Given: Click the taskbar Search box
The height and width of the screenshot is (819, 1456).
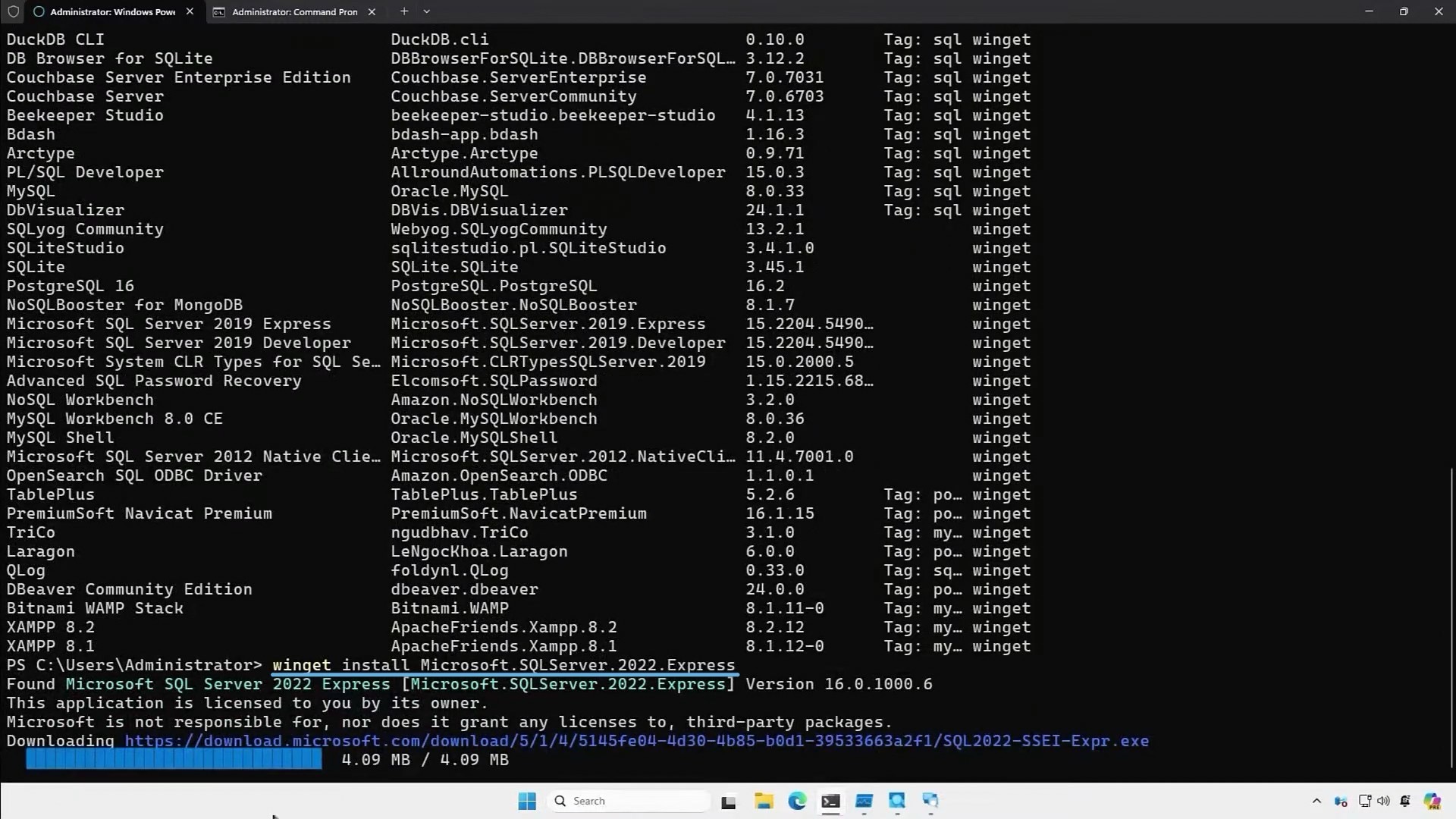Looking at the screenshot, I should [629, 801].
